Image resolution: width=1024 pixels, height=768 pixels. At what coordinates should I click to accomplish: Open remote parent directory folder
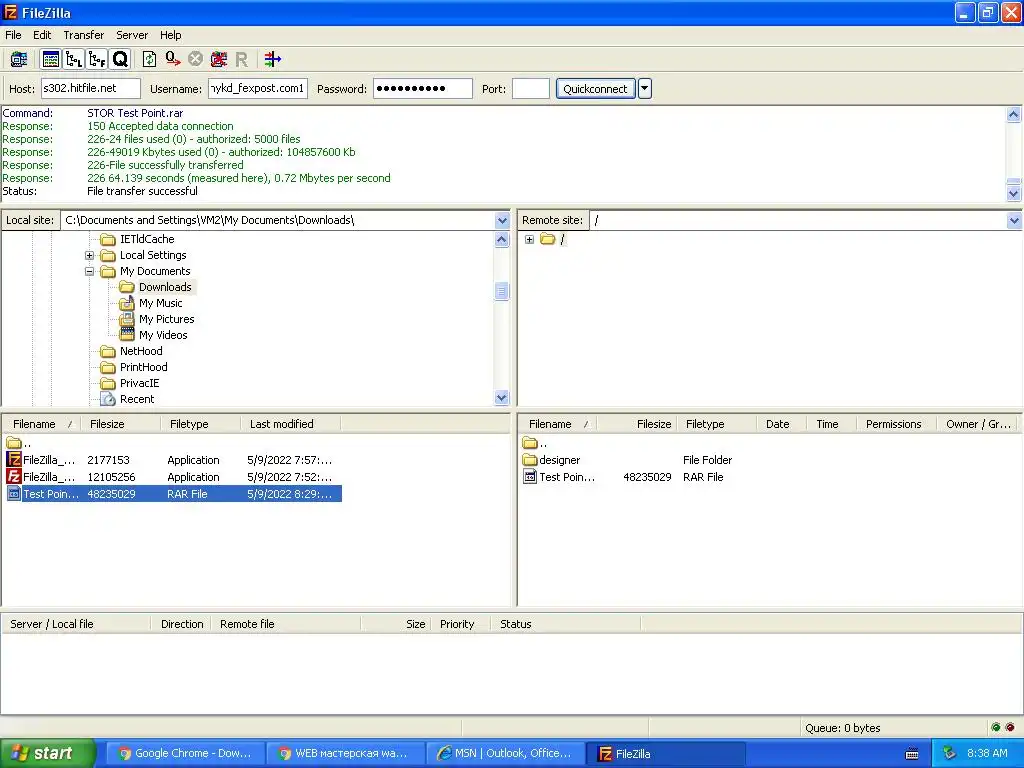point(534,443)
